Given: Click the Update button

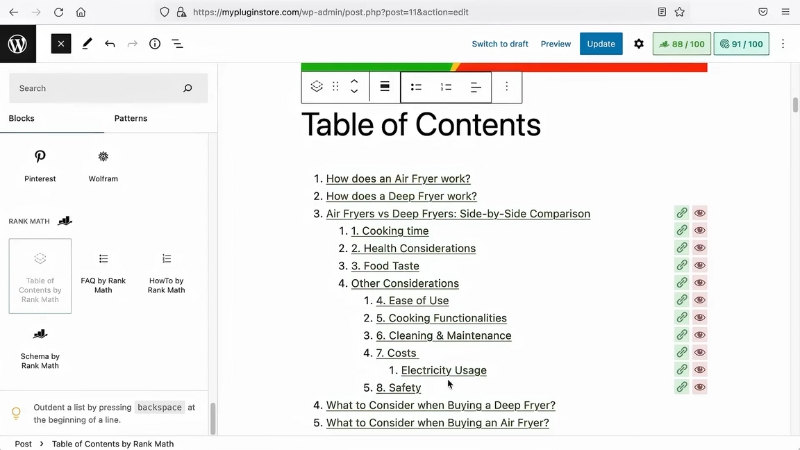Looking at the screenshot, I should point(601,44).
